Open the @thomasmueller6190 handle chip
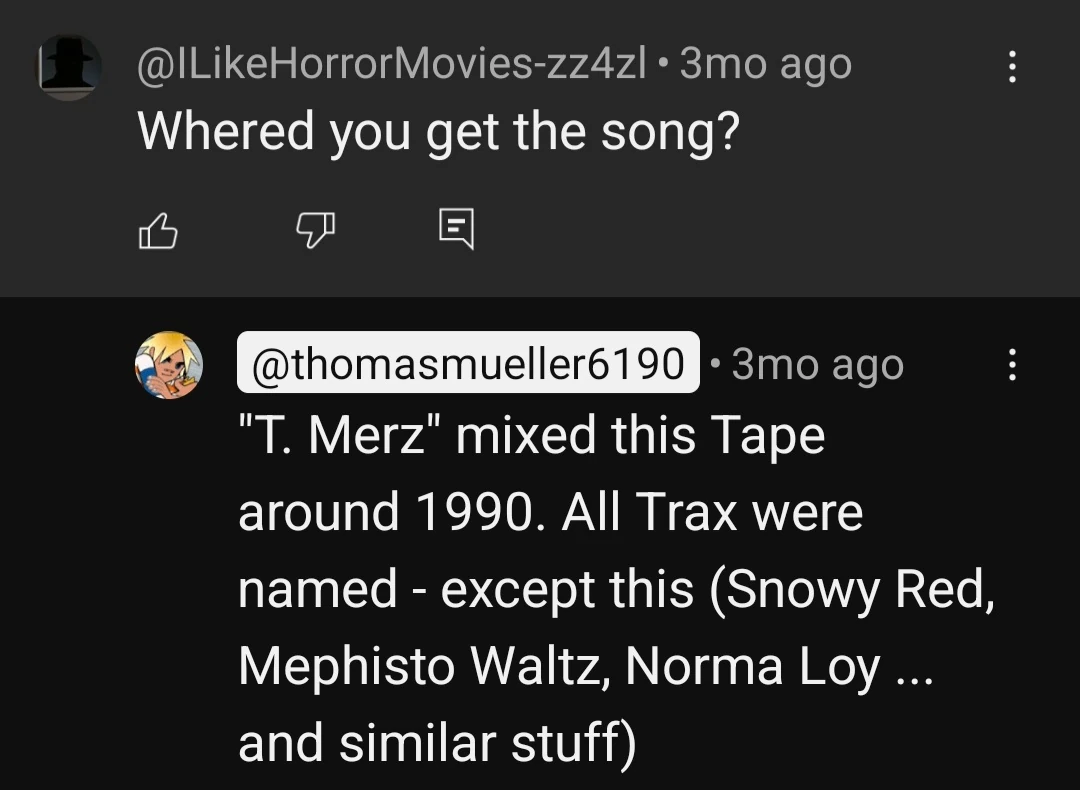Image resolution: width=1080 pixels, height=790 pixels. tap(468, 364)
